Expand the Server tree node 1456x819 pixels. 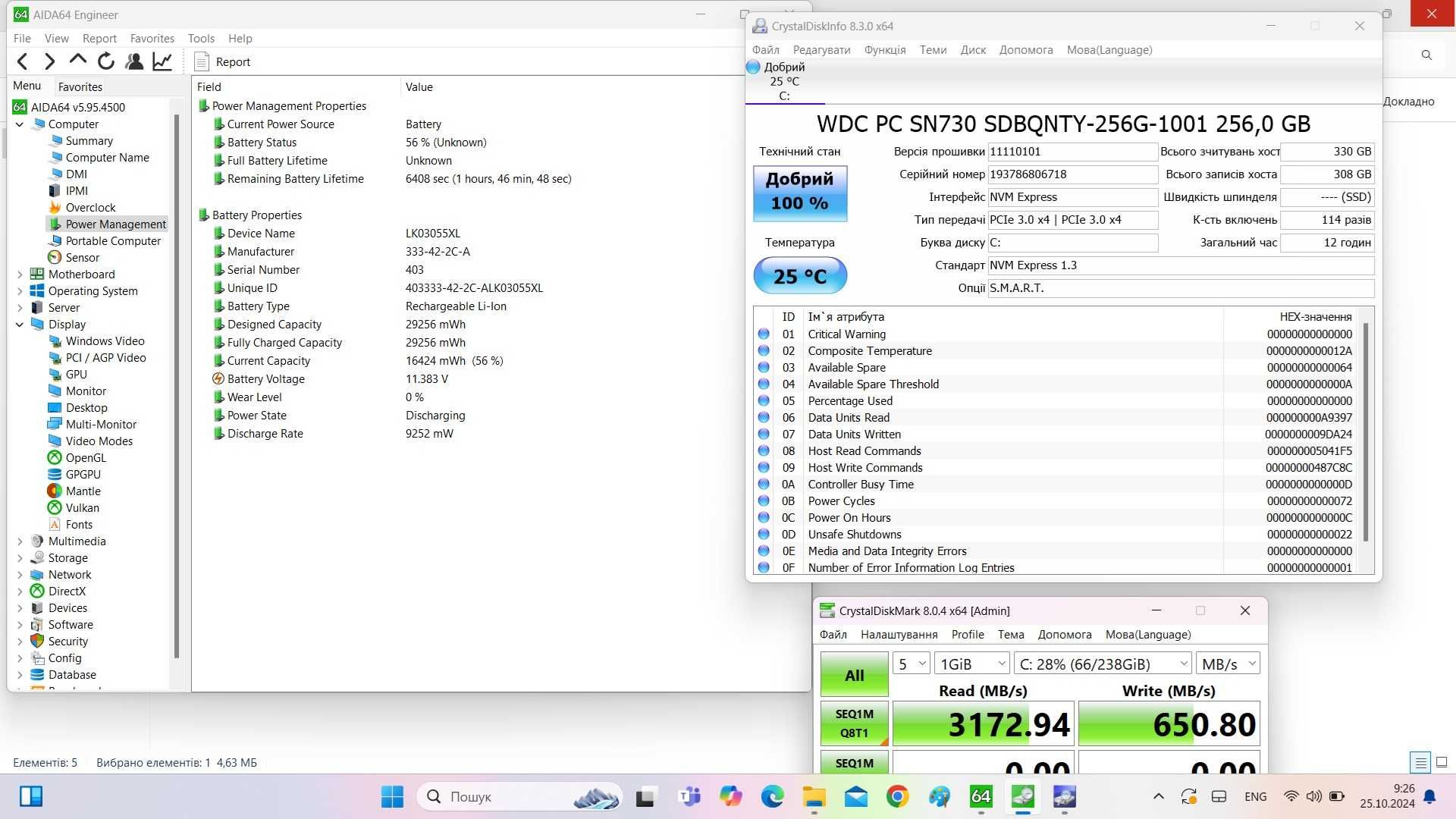pyautogui.click(x=20, y=308)
